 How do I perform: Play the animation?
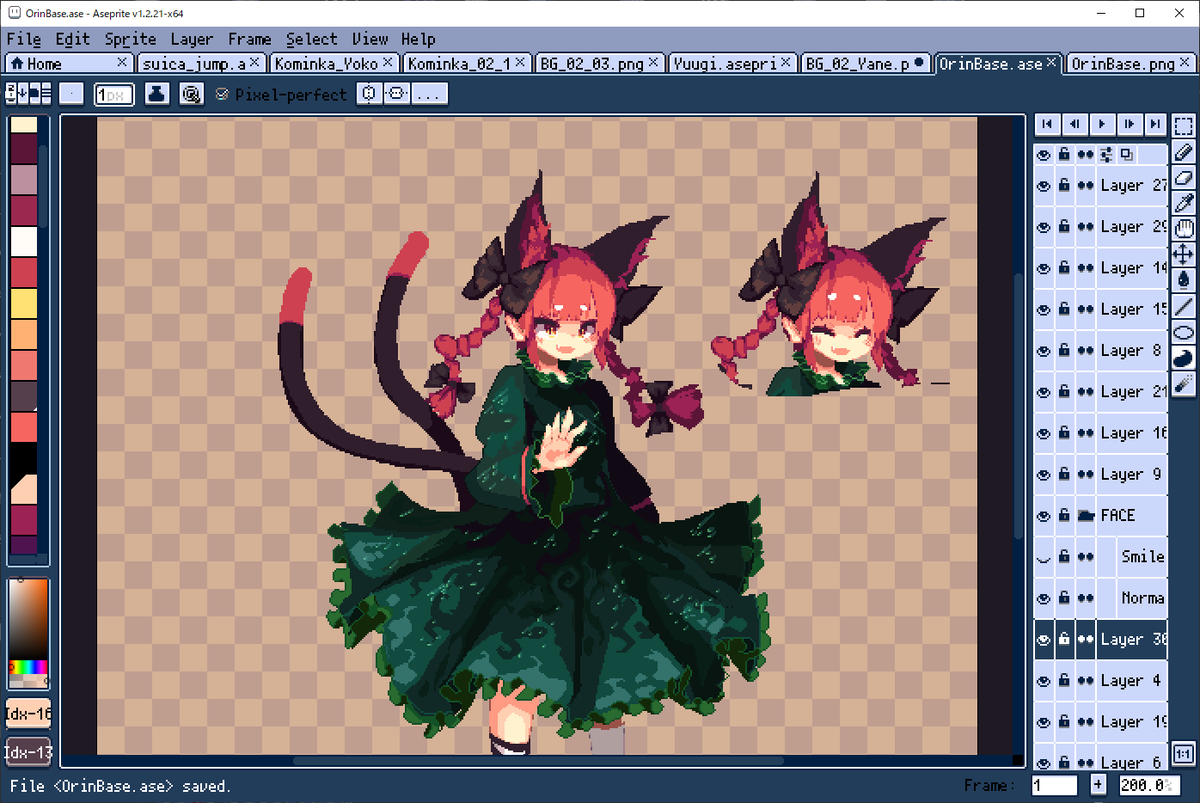(1101, 124)
